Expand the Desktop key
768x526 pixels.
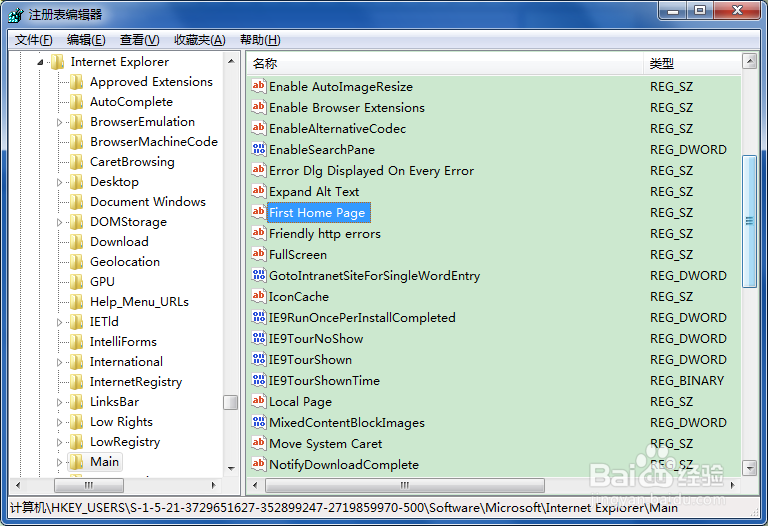[59, 182]
